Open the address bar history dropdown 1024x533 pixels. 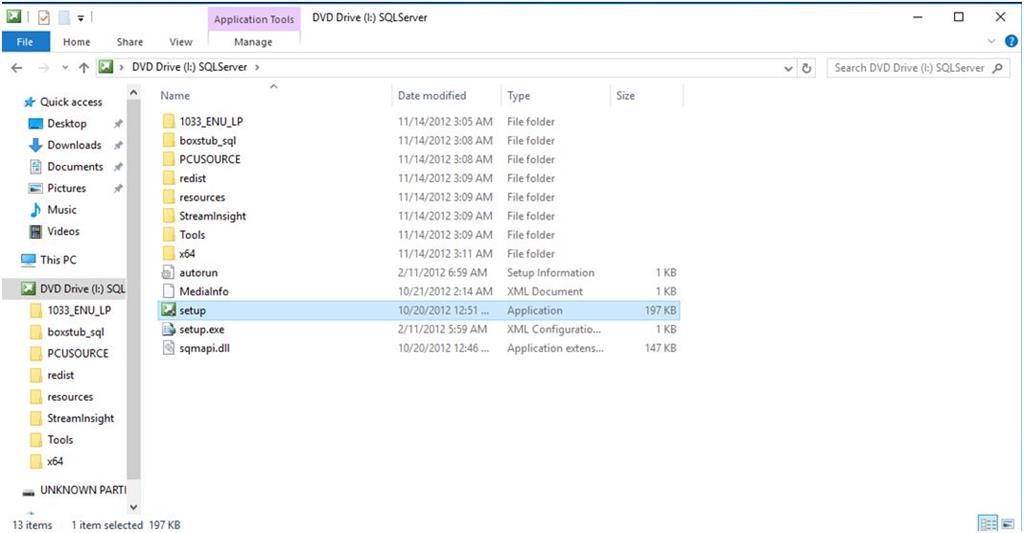point(788,68)
